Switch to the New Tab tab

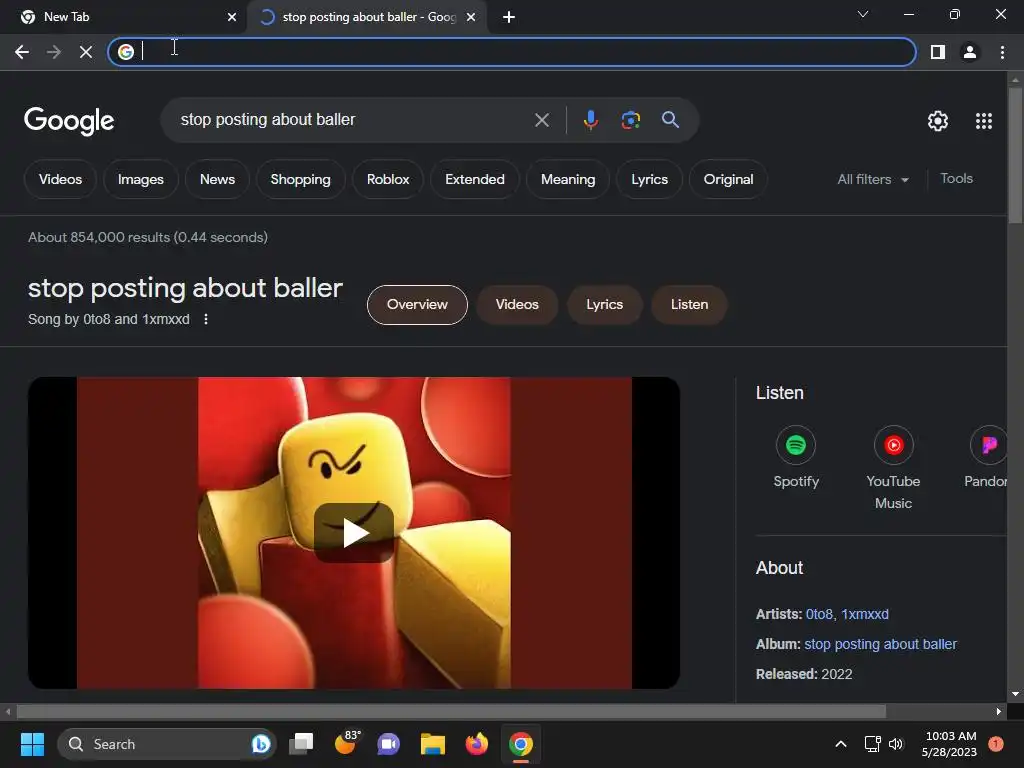pyautogui.click(x=124, y=17)
